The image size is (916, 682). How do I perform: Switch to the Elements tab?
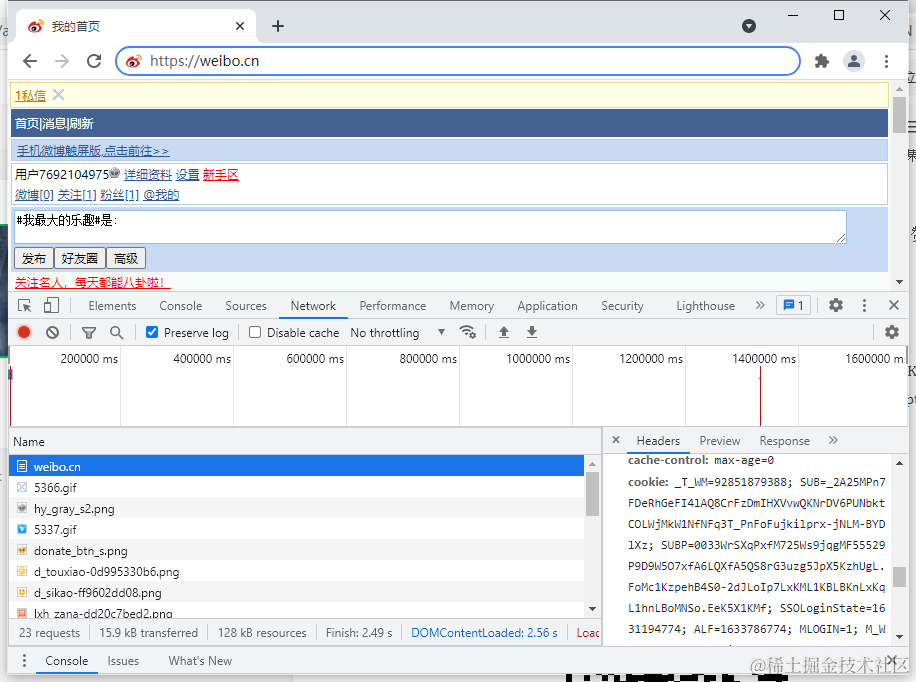(x=112, y=306)
